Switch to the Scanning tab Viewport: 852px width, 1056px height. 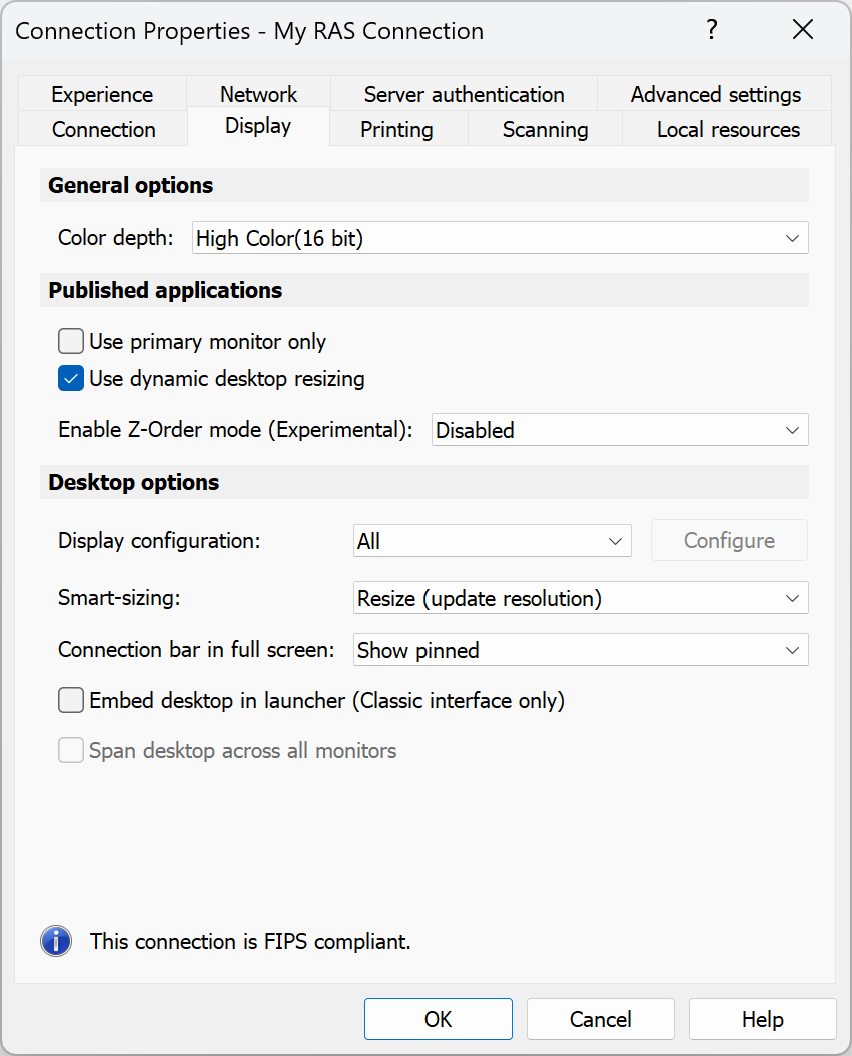[545, 129]
